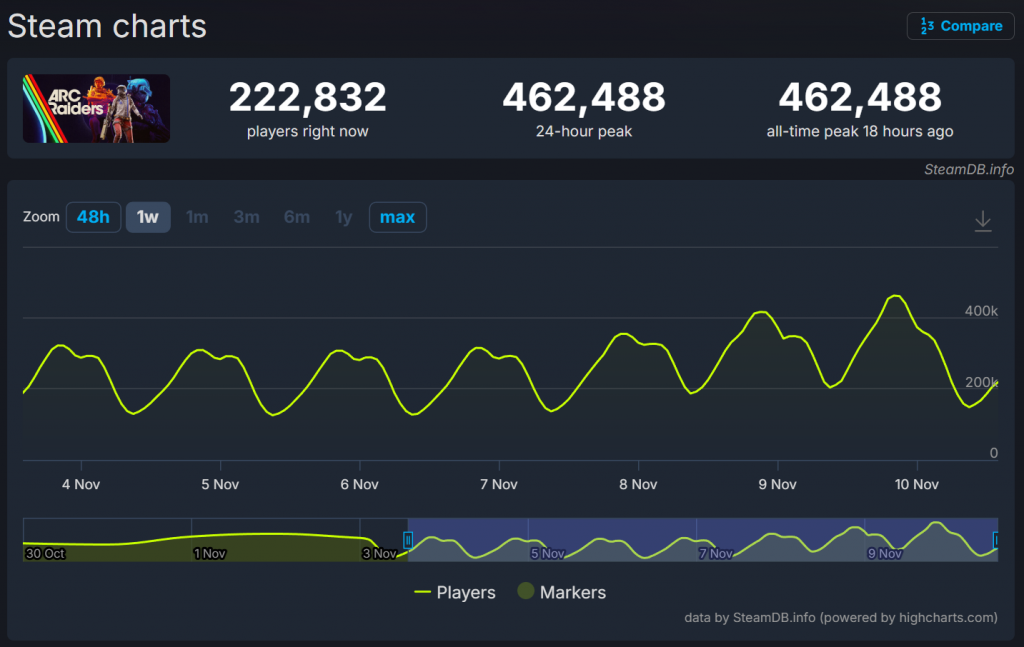Screen dimensions: 1024x647
Task: Hide the Markers series in legend
Action: click(x=561, y=592)
